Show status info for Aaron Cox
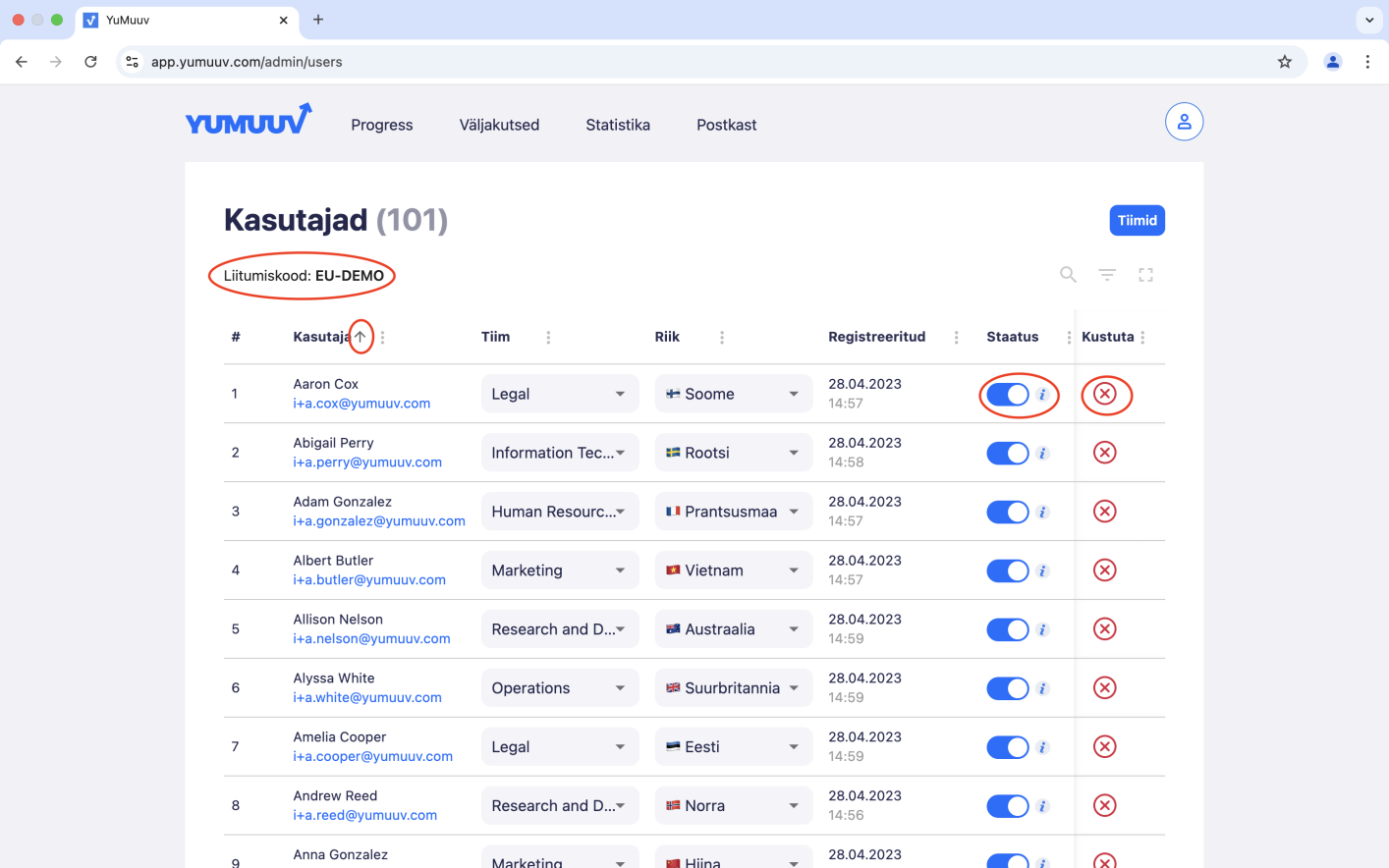The height and width of the screenshot is (868, 1389). 1043,395
